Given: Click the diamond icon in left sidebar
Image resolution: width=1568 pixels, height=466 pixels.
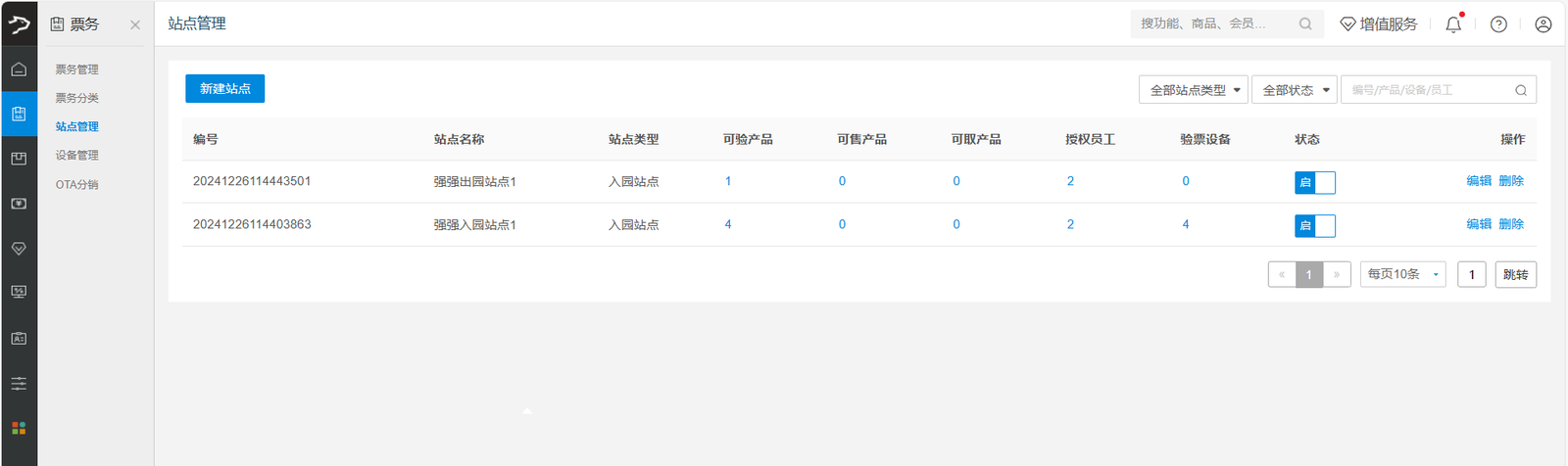Looking at the screenshot, I should 19,249.
